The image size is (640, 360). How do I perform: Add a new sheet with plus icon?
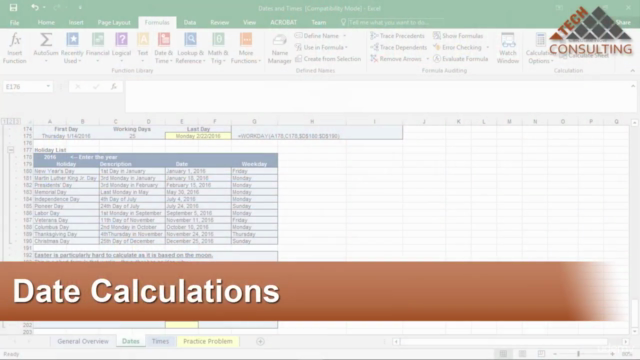[260, 341]
